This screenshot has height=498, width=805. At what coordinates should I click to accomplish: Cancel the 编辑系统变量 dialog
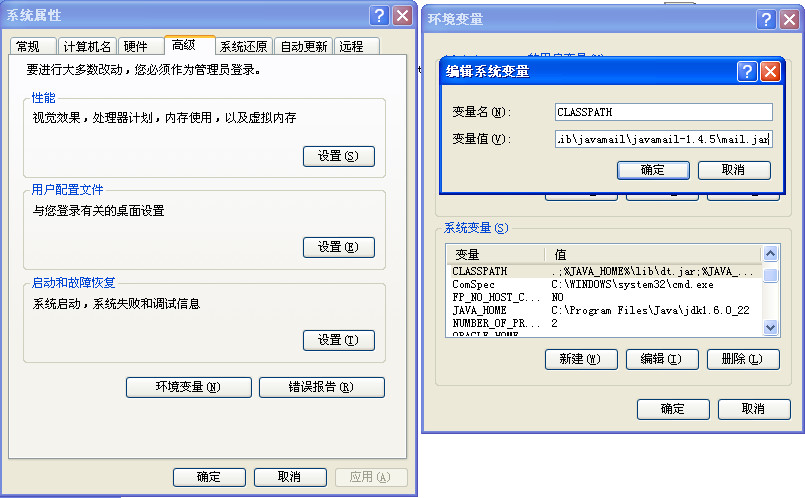(x=734, y=170)
